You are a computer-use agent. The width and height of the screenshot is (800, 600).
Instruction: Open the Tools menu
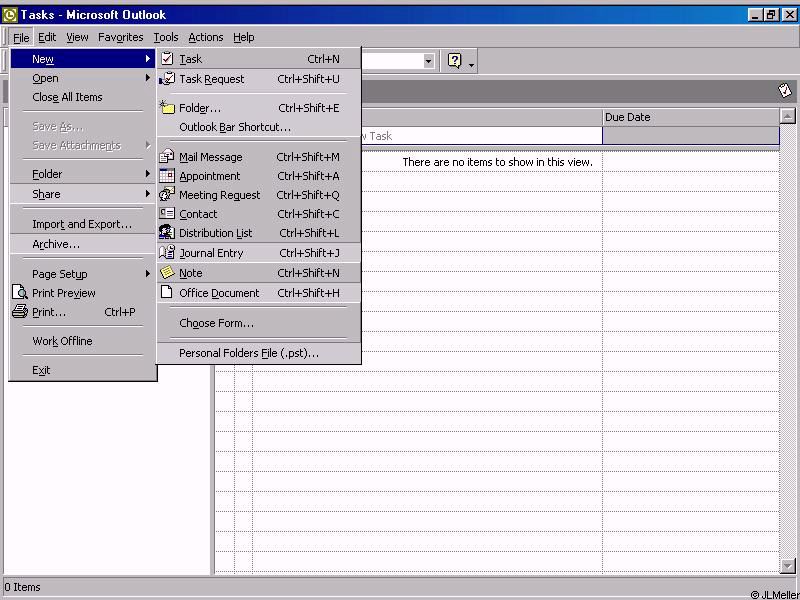(166, 37)
